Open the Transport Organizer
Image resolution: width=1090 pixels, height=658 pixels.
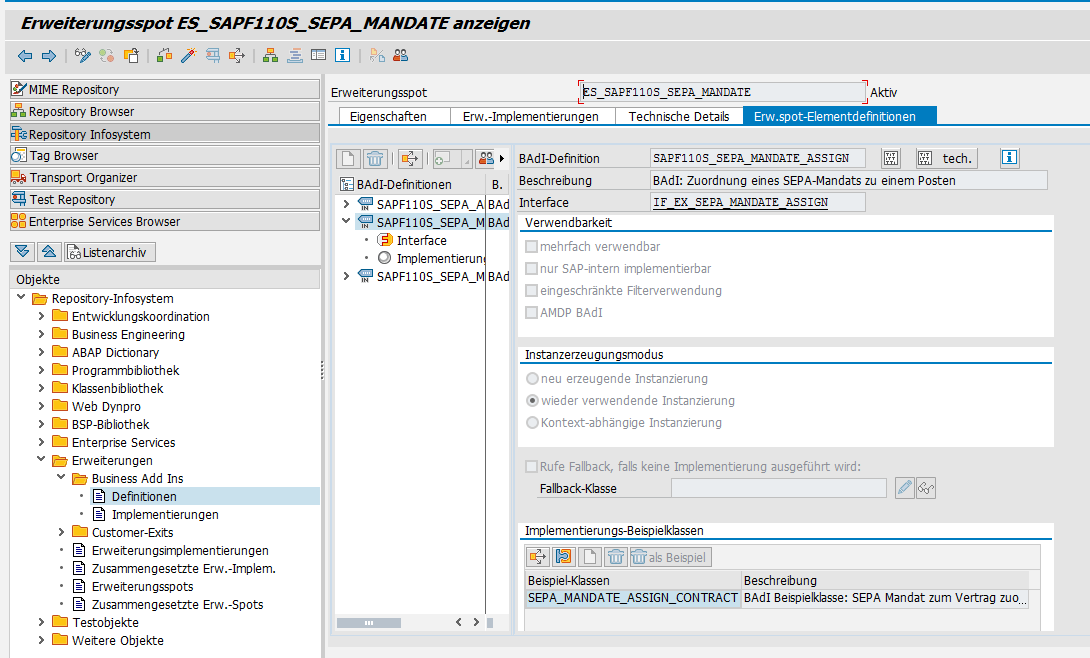pos(83,178)
